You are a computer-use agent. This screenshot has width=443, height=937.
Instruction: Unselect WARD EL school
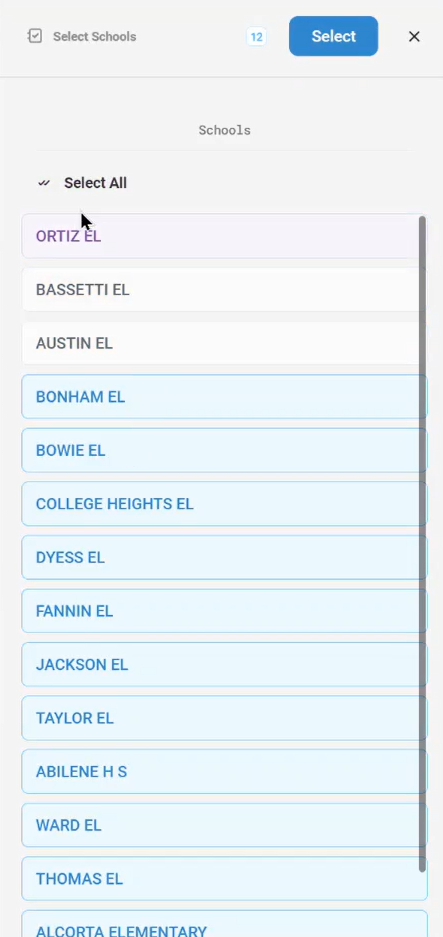[224, 825]
